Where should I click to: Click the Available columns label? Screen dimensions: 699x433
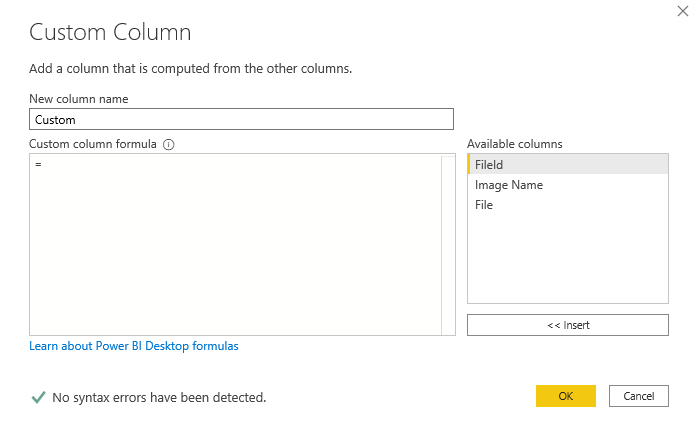514,144
